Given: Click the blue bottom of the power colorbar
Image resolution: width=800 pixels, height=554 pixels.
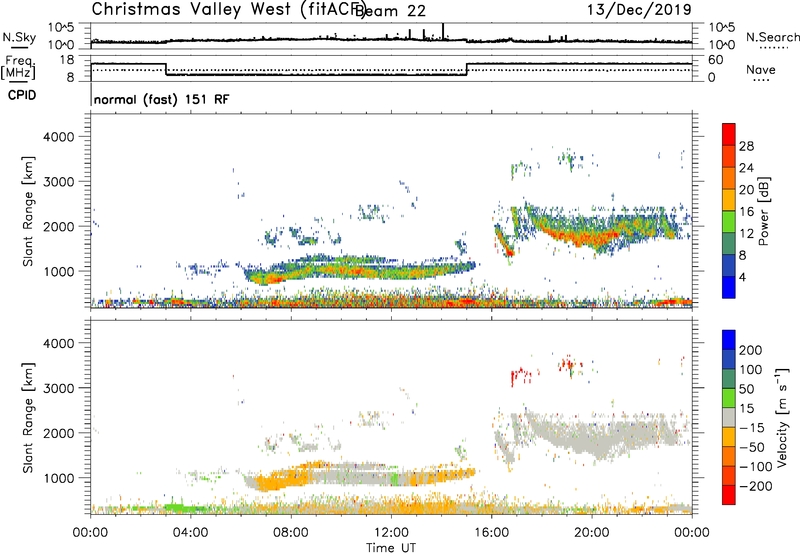Looking at the screenshot, I should click(729, 287).
